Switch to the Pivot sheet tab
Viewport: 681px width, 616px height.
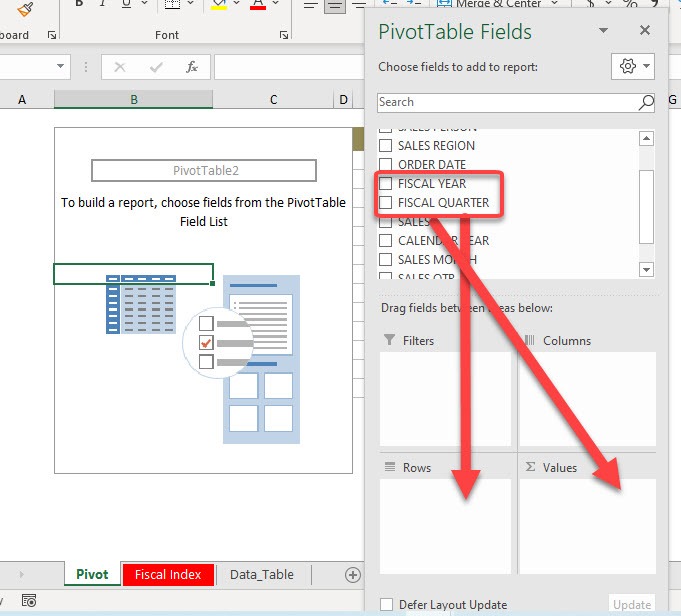92,574
